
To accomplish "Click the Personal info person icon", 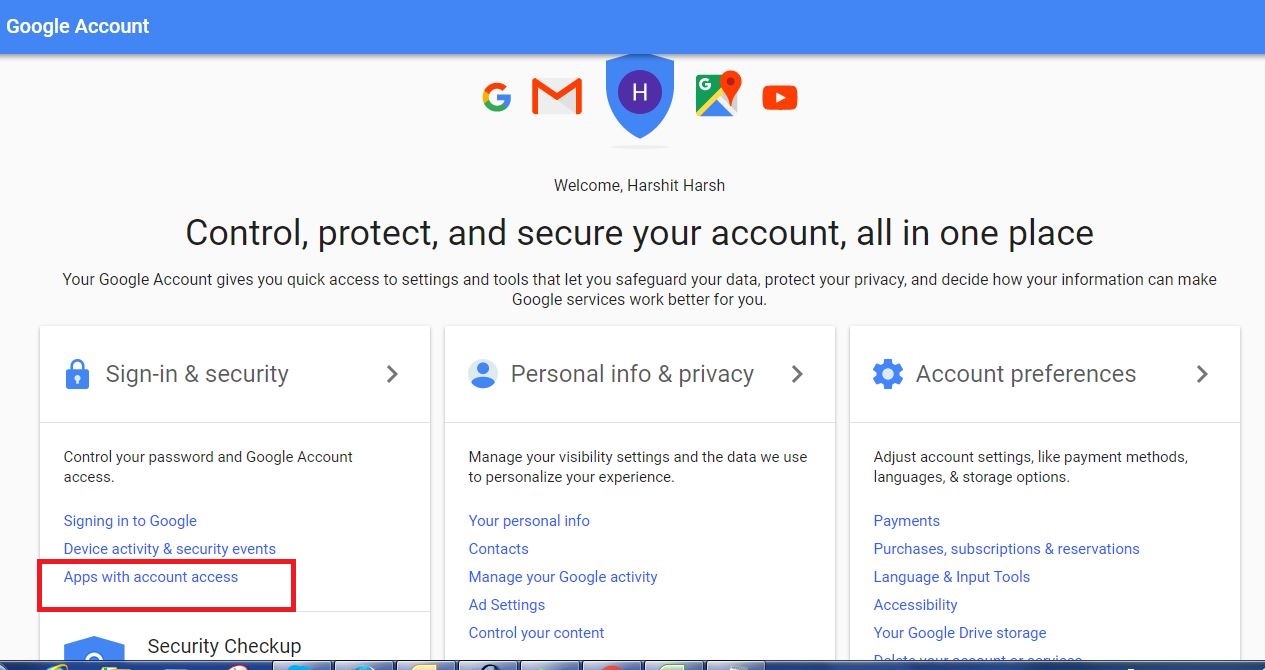I will (483, 374).
